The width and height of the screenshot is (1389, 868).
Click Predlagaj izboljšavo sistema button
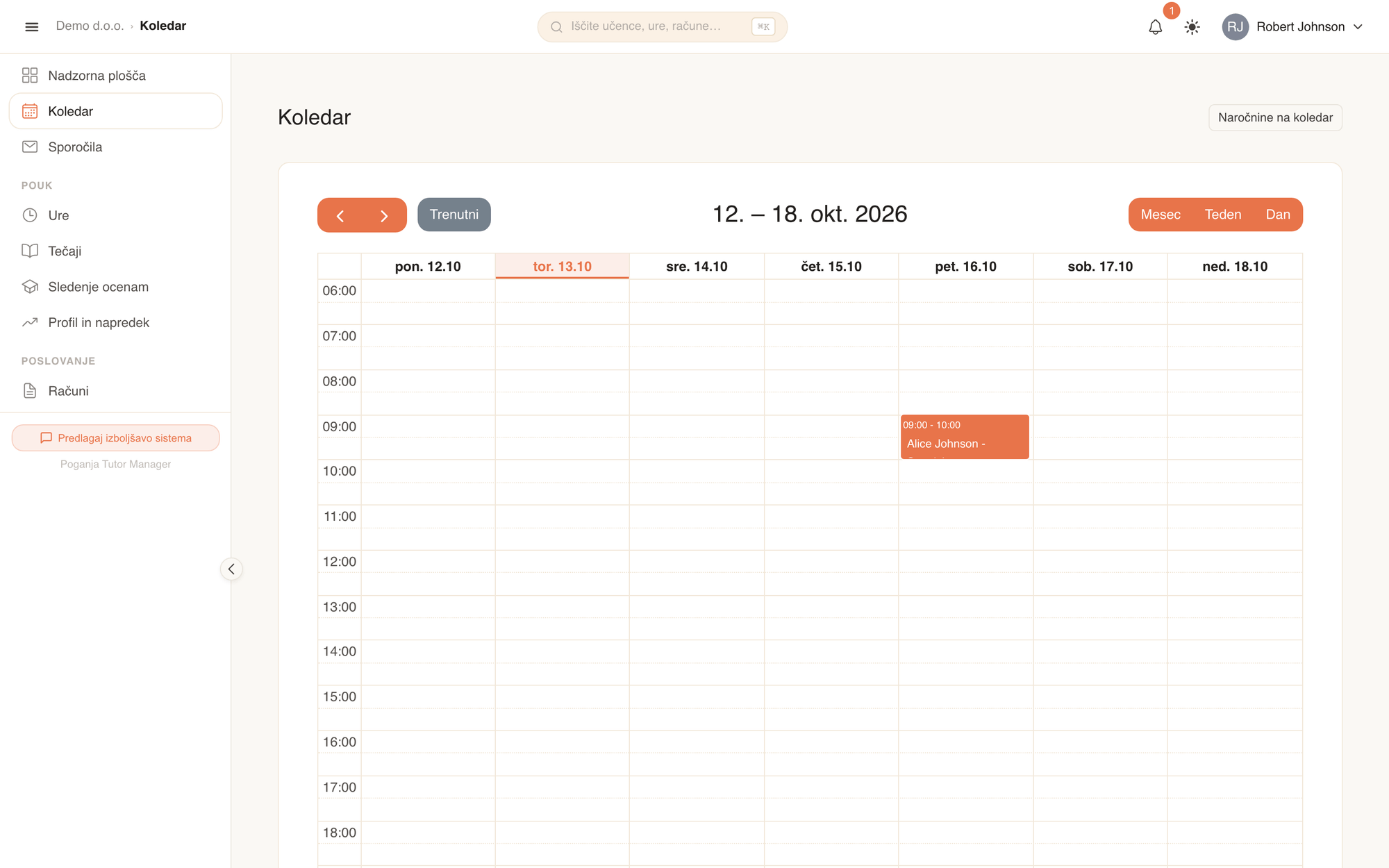(116, 438)
